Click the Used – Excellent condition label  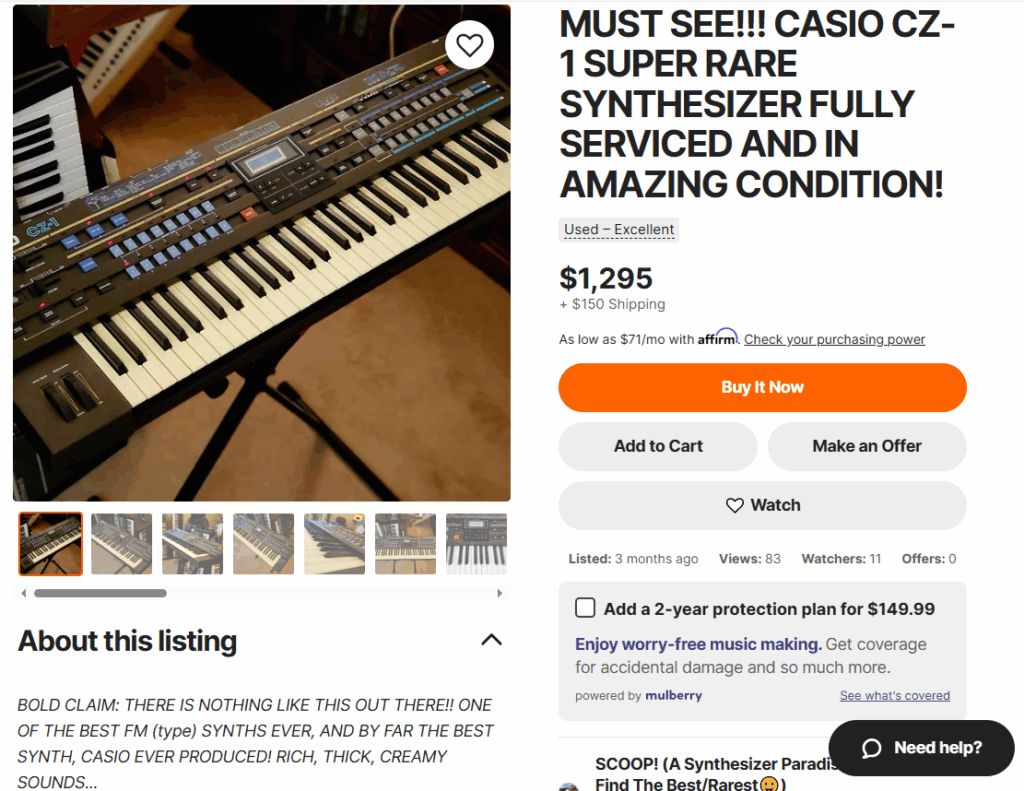[619, 230]
